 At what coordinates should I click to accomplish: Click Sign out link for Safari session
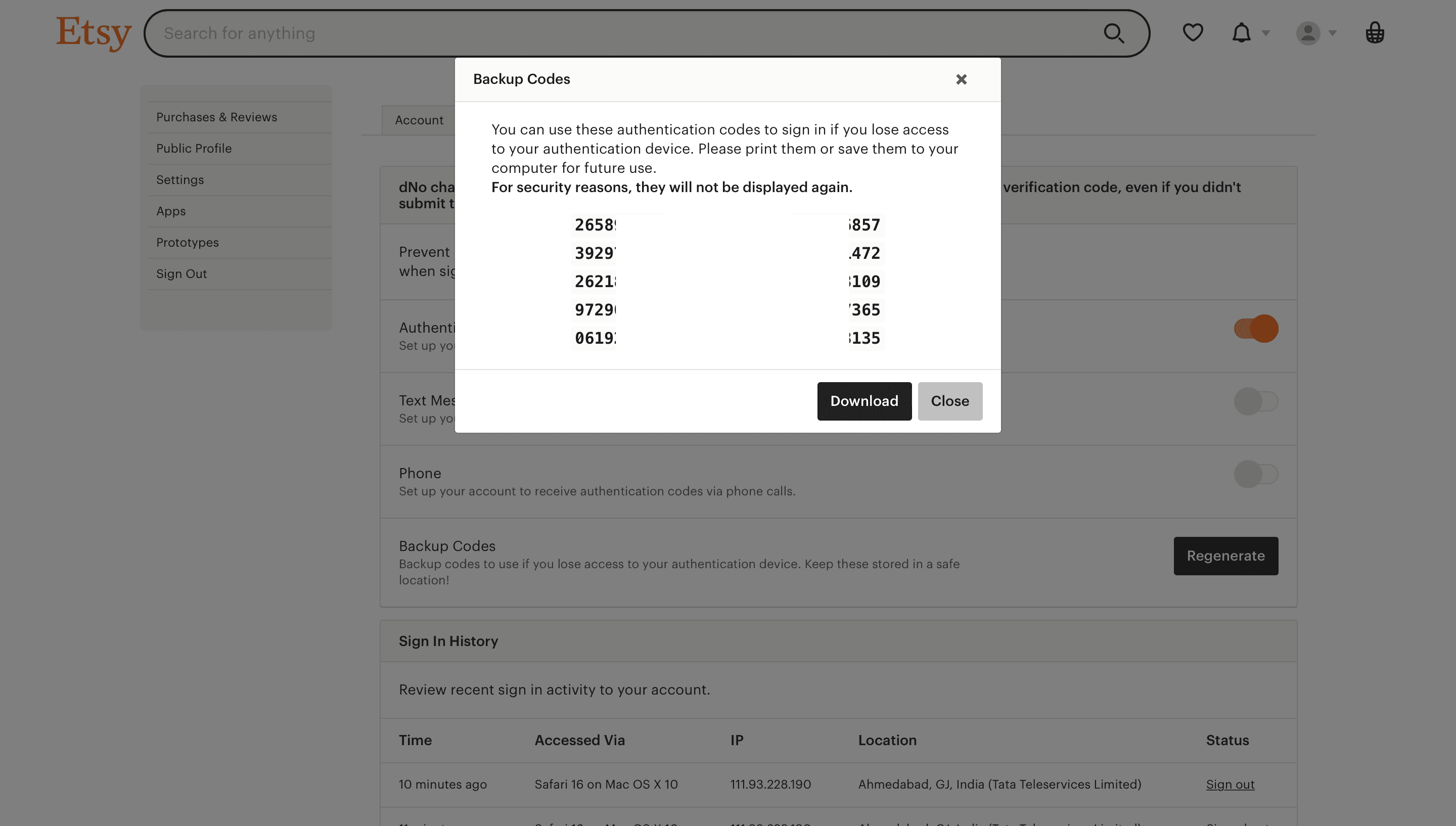(x=1230, y=785)
